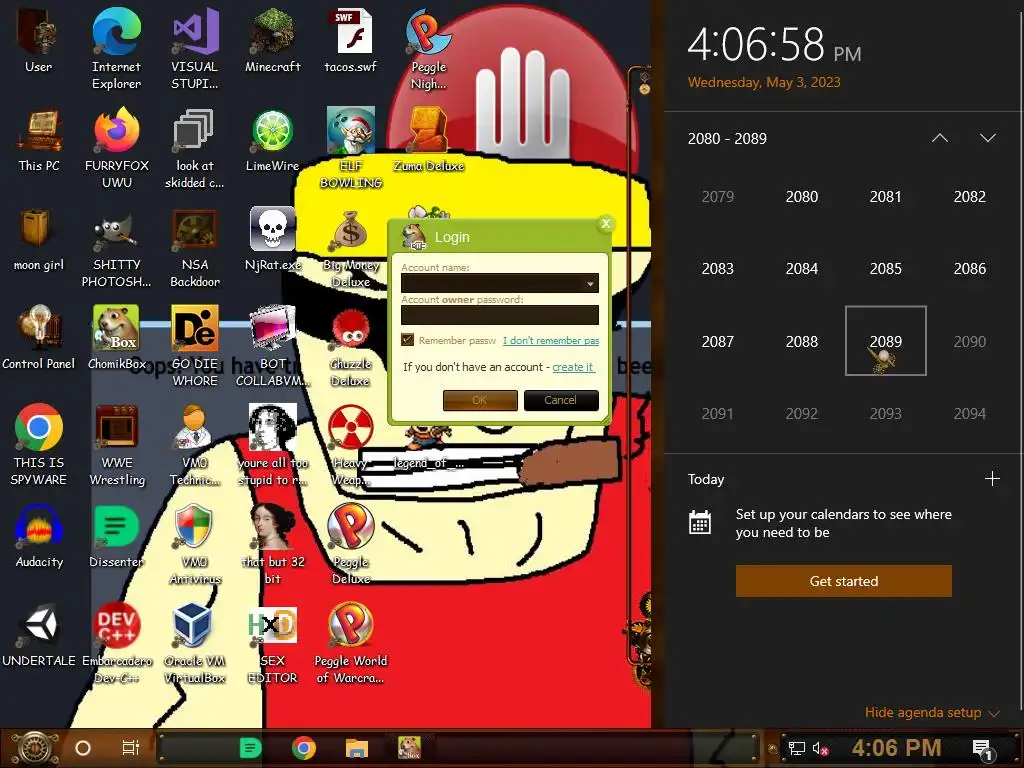
Task: Select year 2082 in the calendar
Action: (969, 197)
